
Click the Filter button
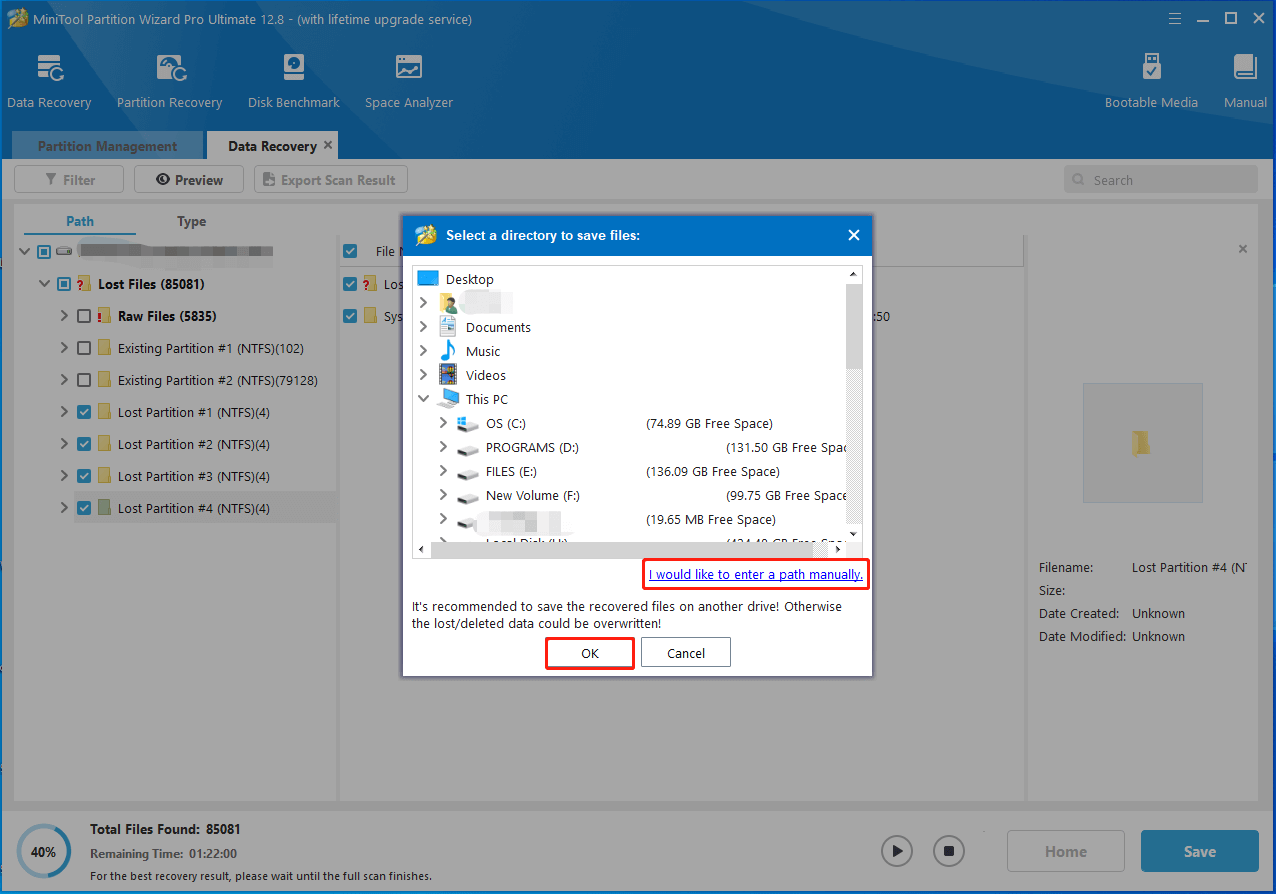coord(69,180)
